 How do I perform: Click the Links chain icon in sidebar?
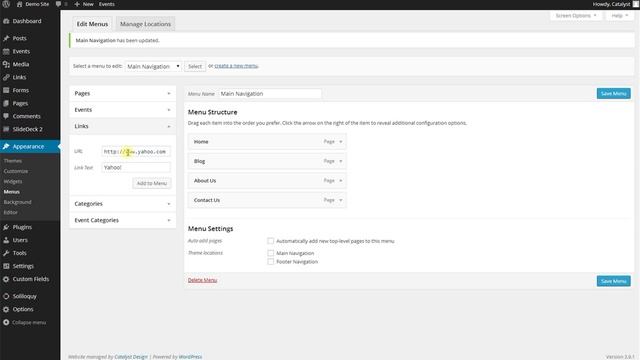pyautogui.click(x=6, y=77)
